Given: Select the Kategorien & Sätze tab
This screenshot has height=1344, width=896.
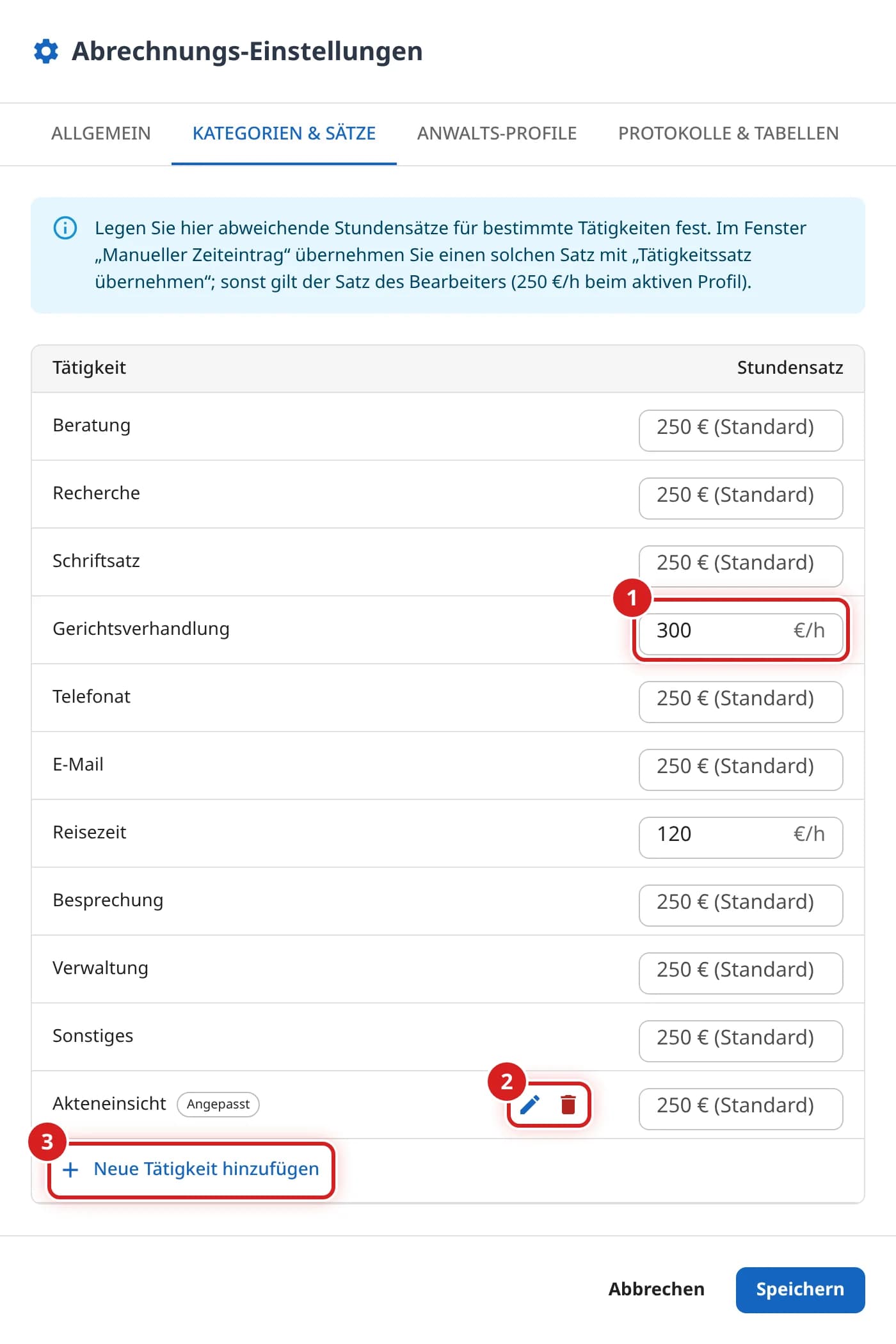Looking at the screenshot, I should click(284, 133).
